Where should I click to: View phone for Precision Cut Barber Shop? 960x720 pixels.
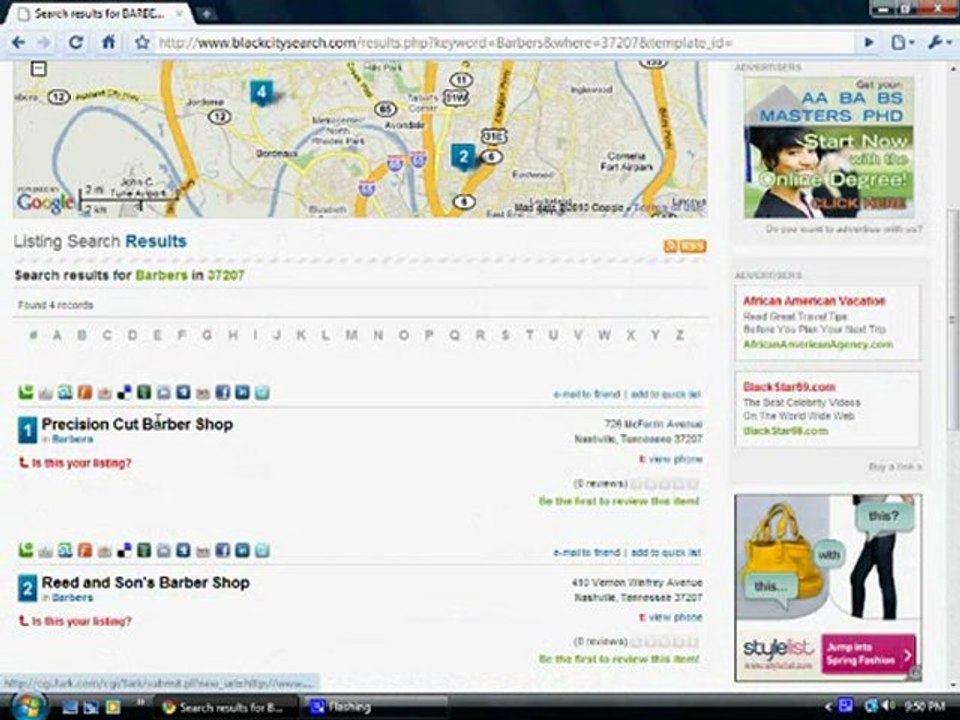(x=675, y=459)
